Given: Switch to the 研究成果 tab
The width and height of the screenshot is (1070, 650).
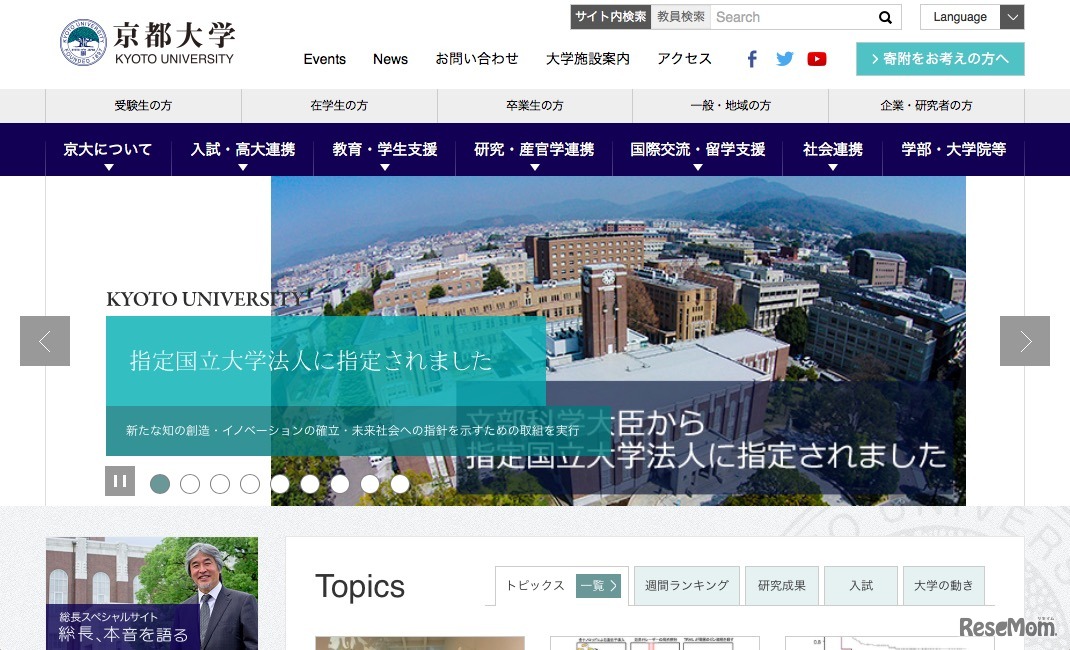Looking at the screenshot, I should tap(781, 586).
